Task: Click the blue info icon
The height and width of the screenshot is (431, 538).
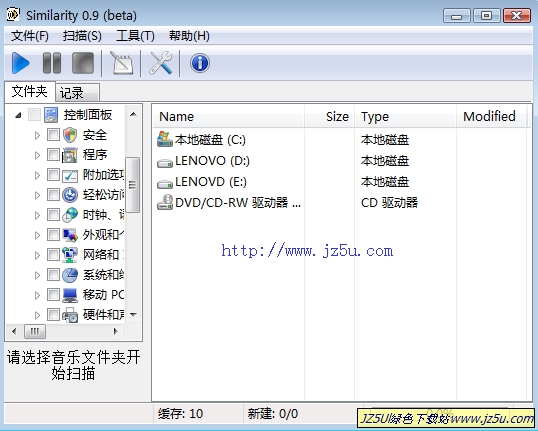Action: [200, 63]
